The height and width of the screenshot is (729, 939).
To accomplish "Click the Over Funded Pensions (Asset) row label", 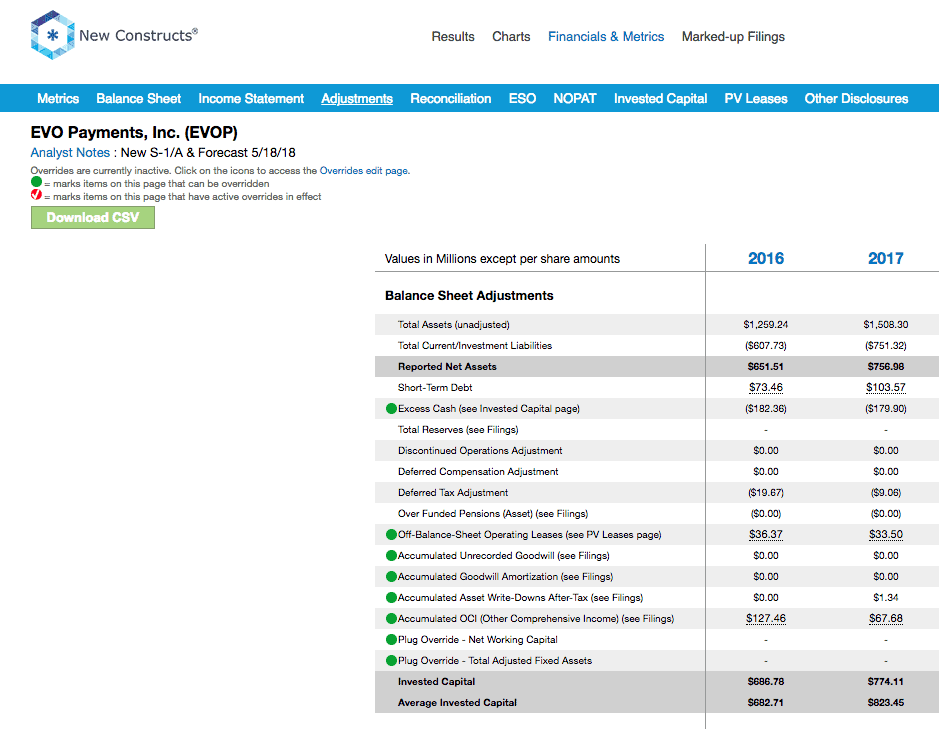I will coord(493,513).
